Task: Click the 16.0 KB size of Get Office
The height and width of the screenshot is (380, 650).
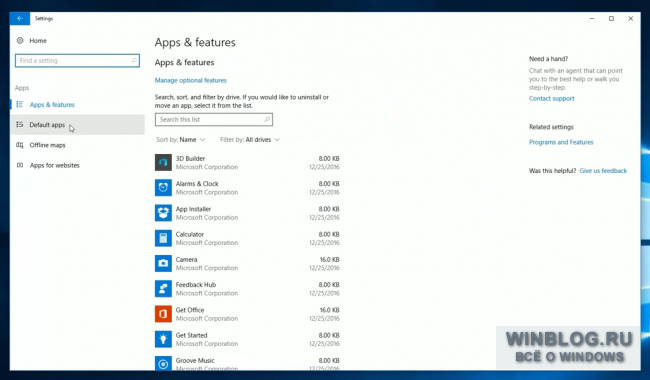Action: point(330,310)
